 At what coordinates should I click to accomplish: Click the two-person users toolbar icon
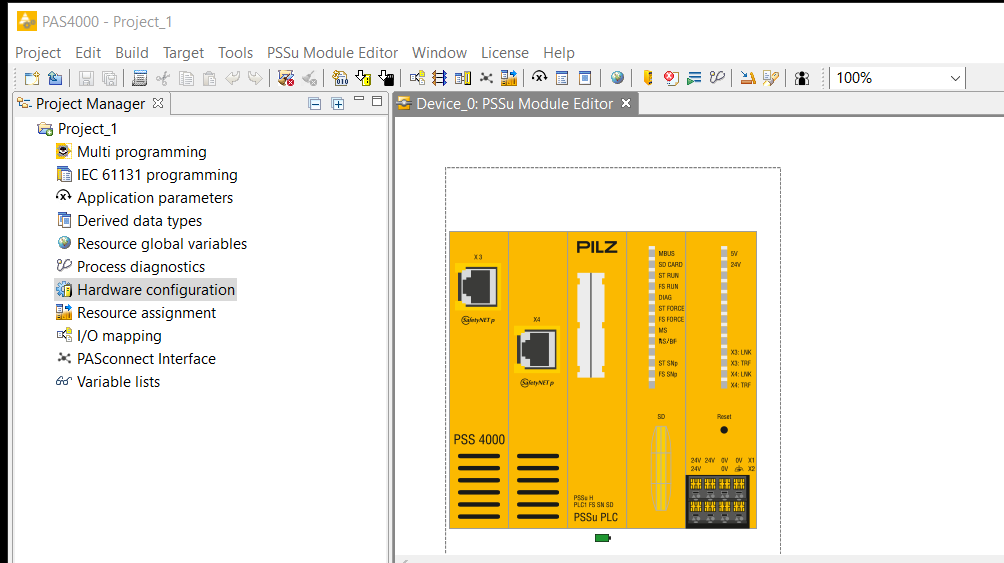click(x=802, y=78)
